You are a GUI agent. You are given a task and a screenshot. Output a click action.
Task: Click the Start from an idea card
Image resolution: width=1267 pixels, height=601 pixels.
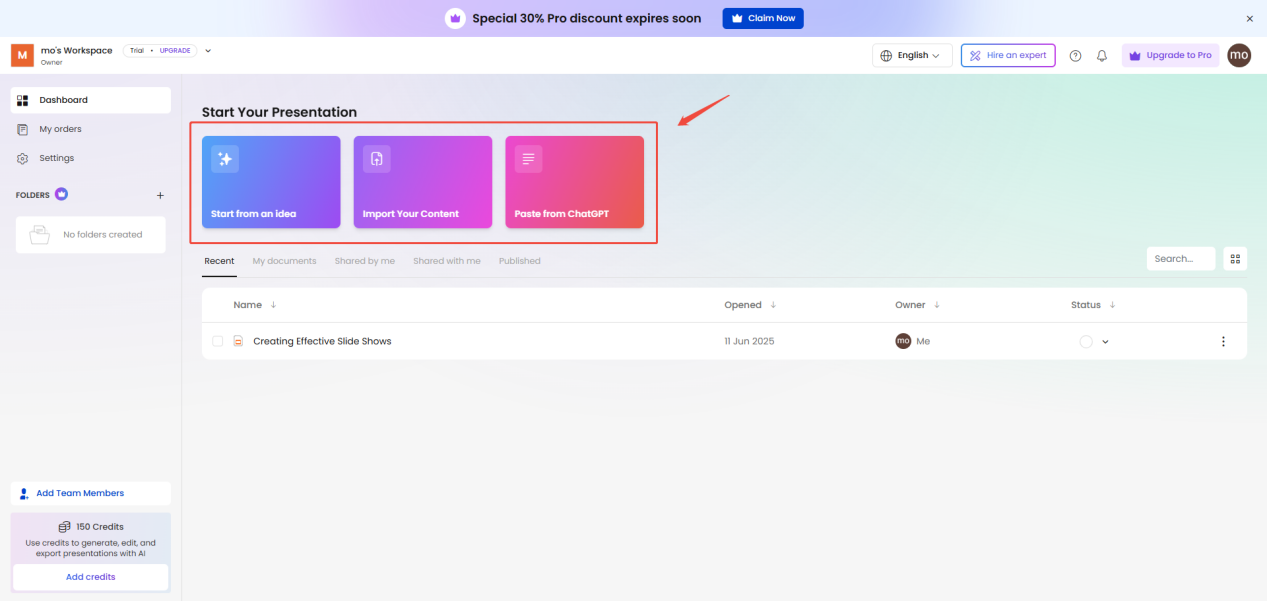tap(271, 182)
